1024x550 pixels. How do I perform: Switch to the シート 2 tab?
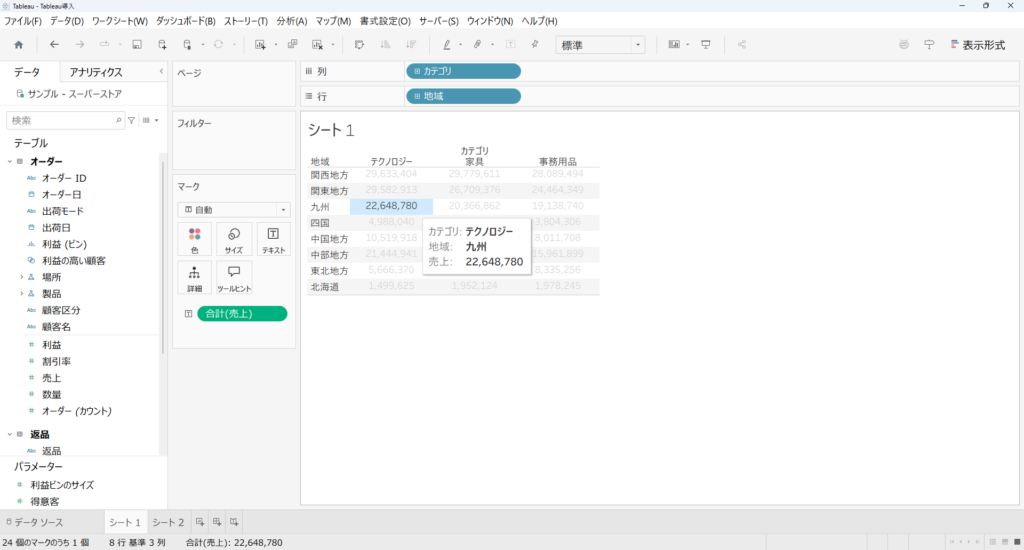(168, 522)
